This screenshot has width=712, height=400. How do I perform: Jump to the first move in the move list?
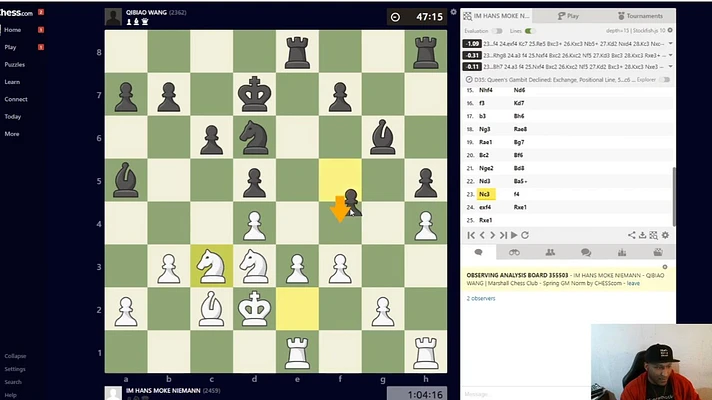[471, 235]
